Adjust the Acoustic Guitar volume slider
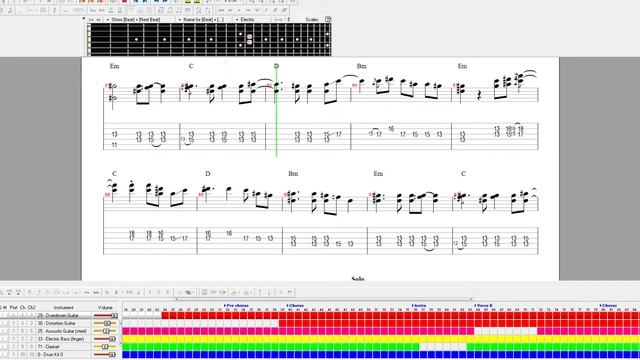 coord(106,331)
